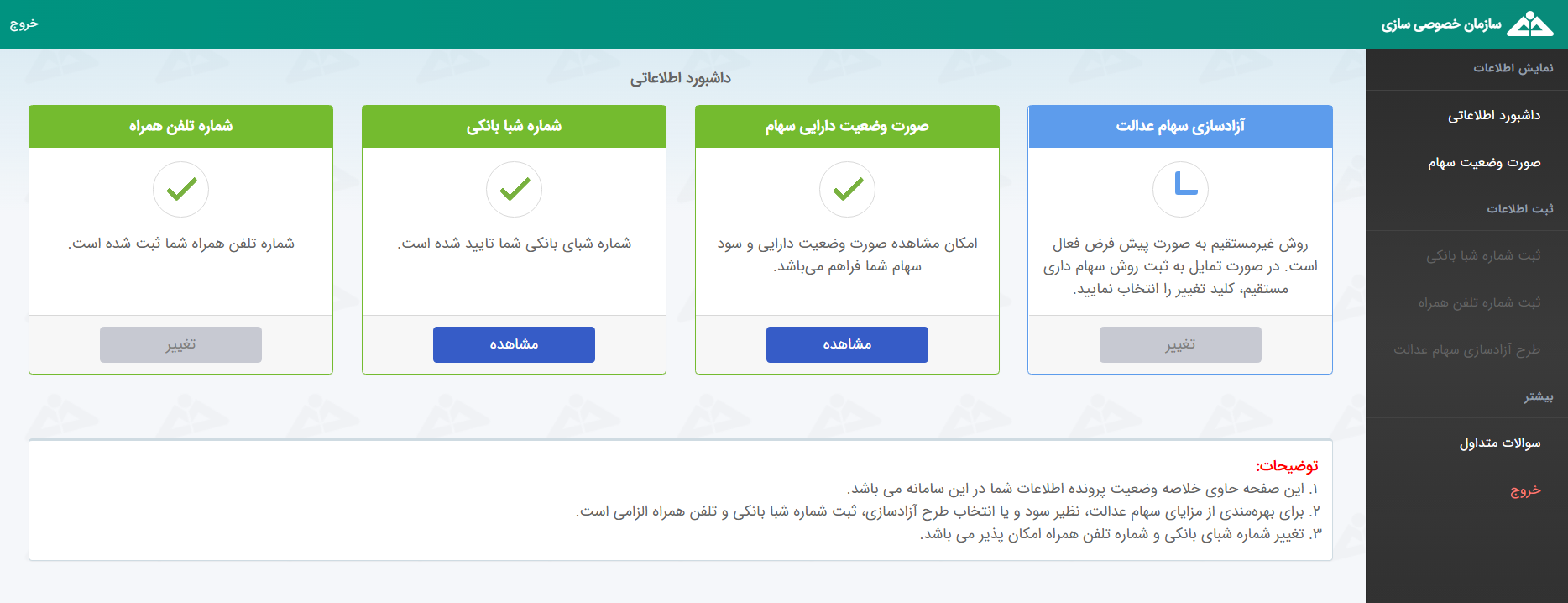Click the سازمان خصوصی سازی logo icon
The image size is (1568, 603).
tap(1530, 24)
